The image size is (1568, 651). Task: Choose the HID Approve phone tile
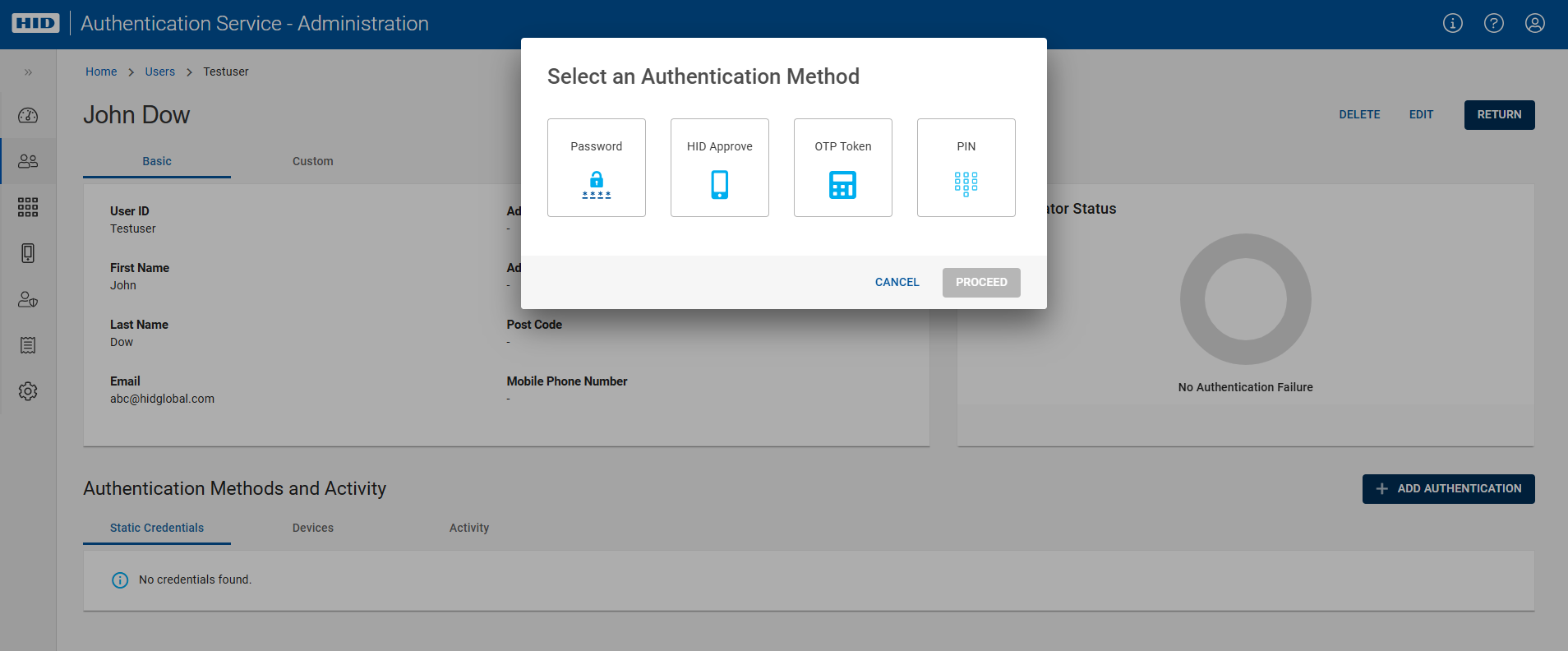click(x=719, y=168)
